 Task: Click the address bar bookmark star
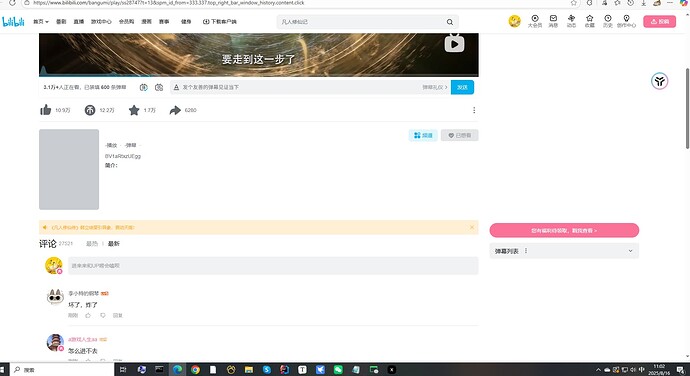573,3
